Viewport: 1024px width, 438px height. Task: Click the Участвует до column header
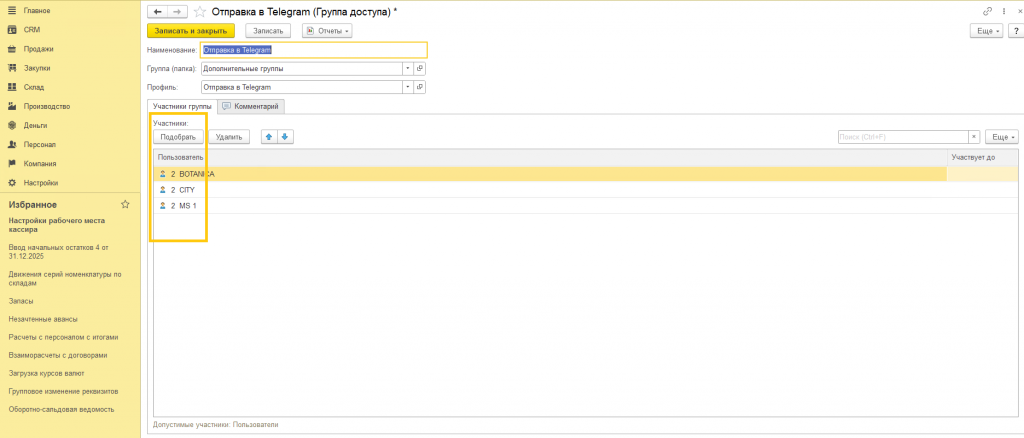click(x=982, y=158)
